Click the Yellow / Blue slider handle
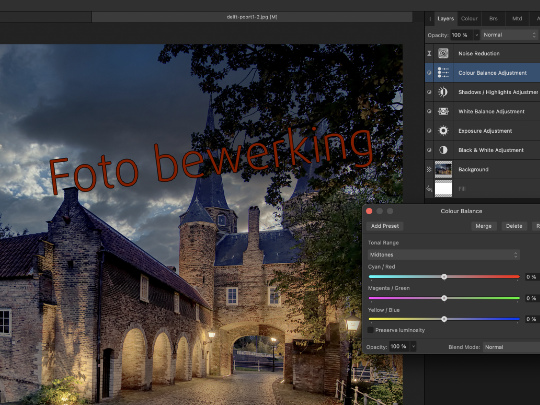Viewport: 540px width, 405px height. pos(444,319)
